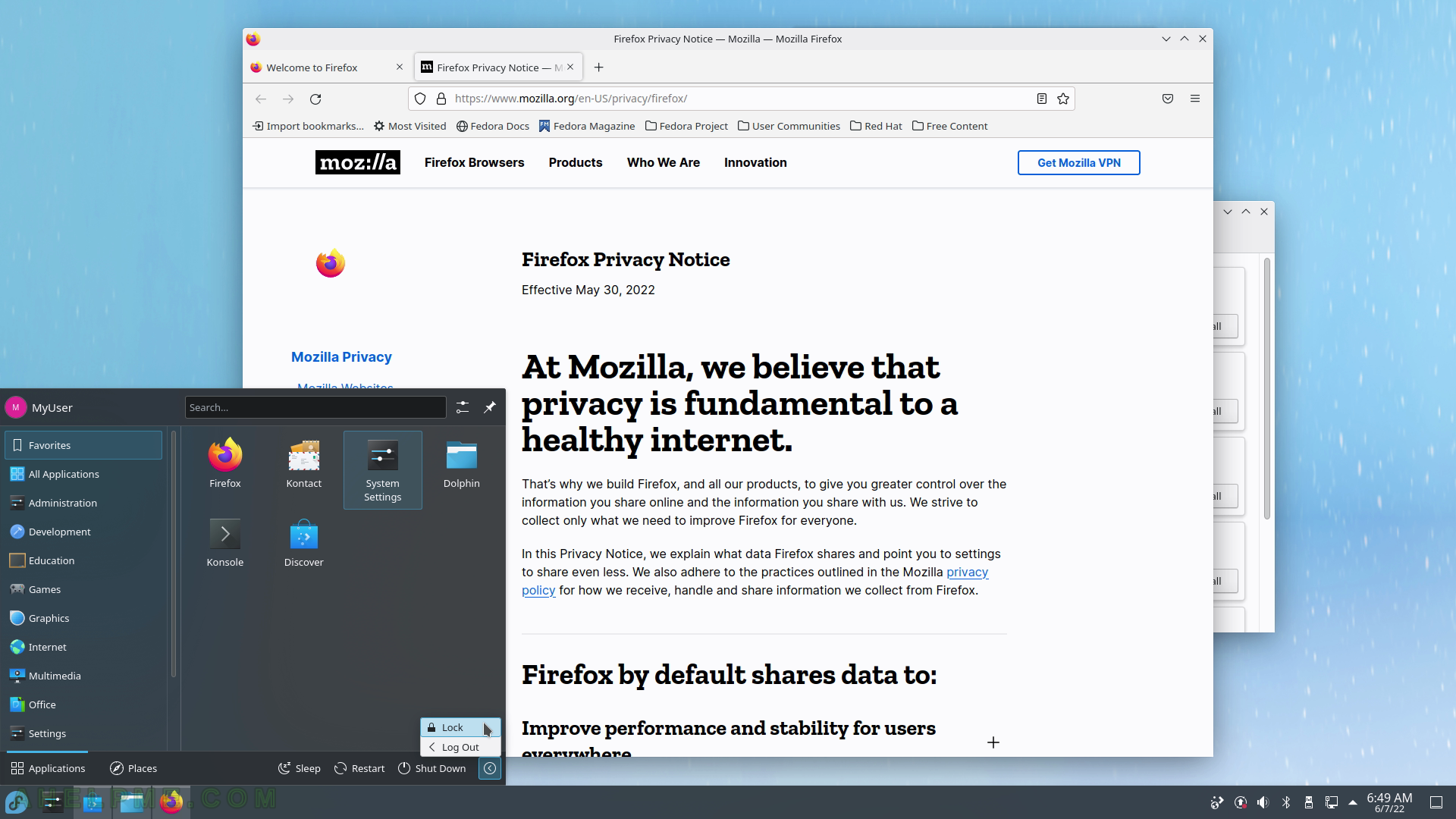Click the Fedora application launcher taskbar icon
Image resolution: width=1456 pixels, height=819 pixels.
point(17,802)
